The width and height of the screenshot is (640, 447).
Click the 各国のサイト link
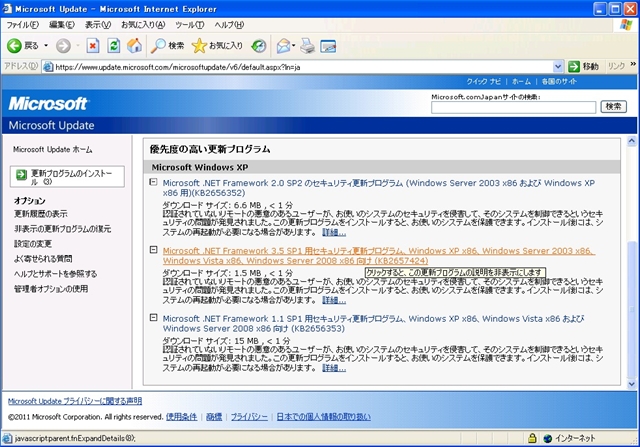559,82
